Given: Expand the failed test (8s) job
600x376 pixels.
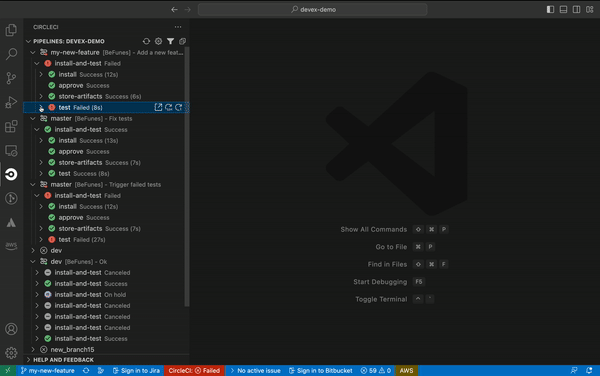Looking at the screenshot, I should tap(41, 107).
